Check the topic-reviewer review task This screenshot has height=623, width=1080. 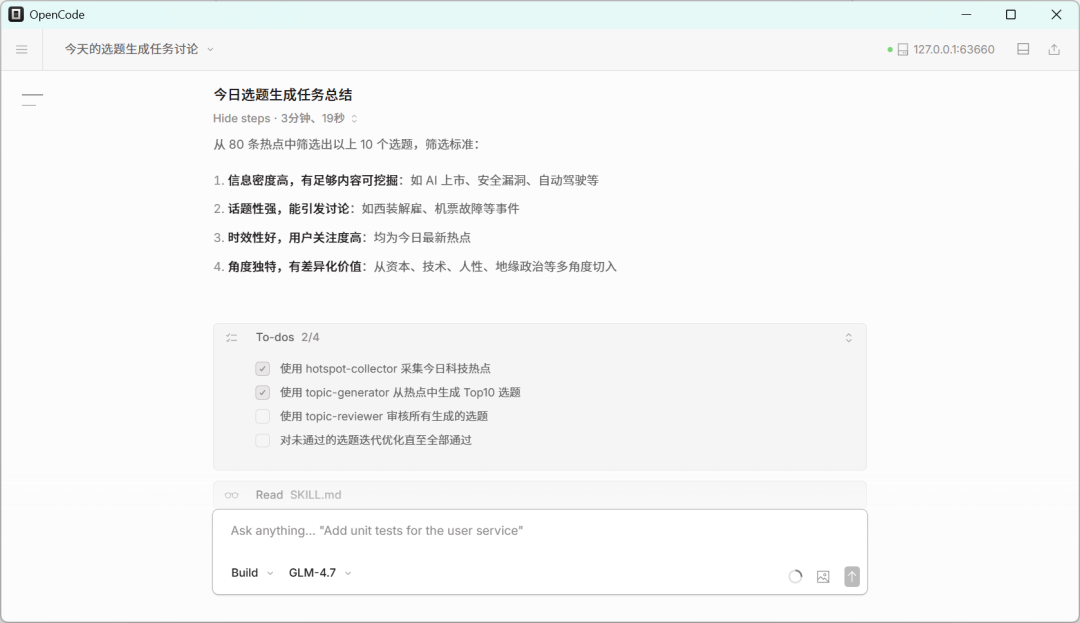click(x=262, y=416)
